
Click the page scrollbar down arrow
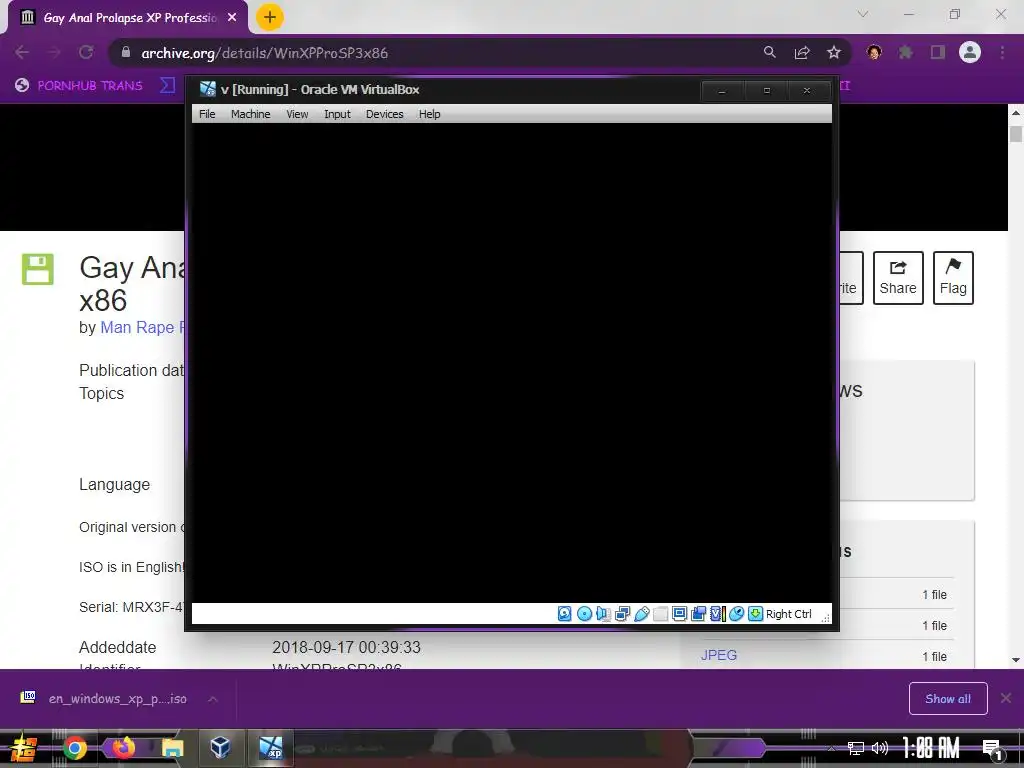1016,660
